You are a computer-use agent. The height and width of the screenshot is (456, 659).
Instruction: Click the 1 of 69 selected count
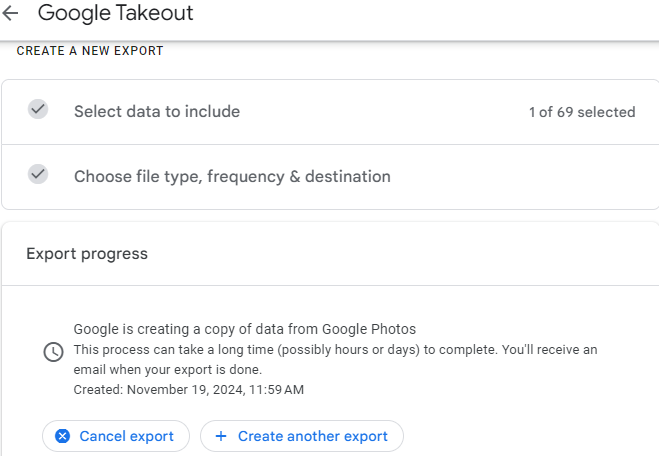pos(581,112)
